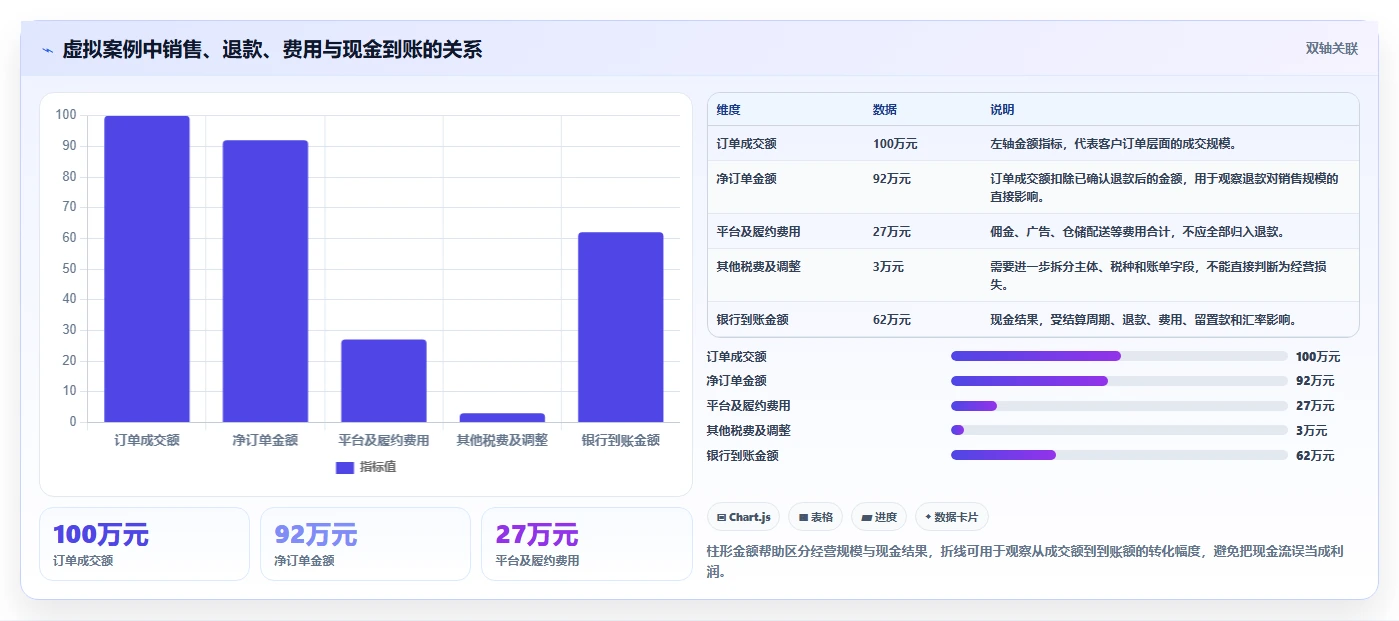This screenshot has height=621, width=1399.
Task: Click the 说明 table column header
Action: click(x=1002, y=109)
